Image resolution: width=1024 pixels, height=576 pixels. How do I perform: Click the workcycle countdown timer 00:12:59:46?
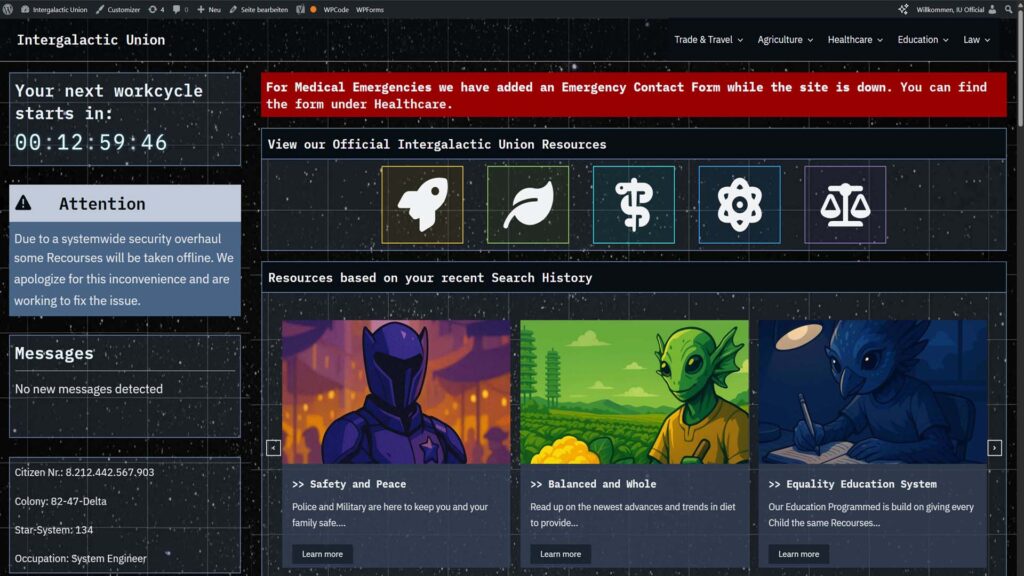click(x=91, y=142)
